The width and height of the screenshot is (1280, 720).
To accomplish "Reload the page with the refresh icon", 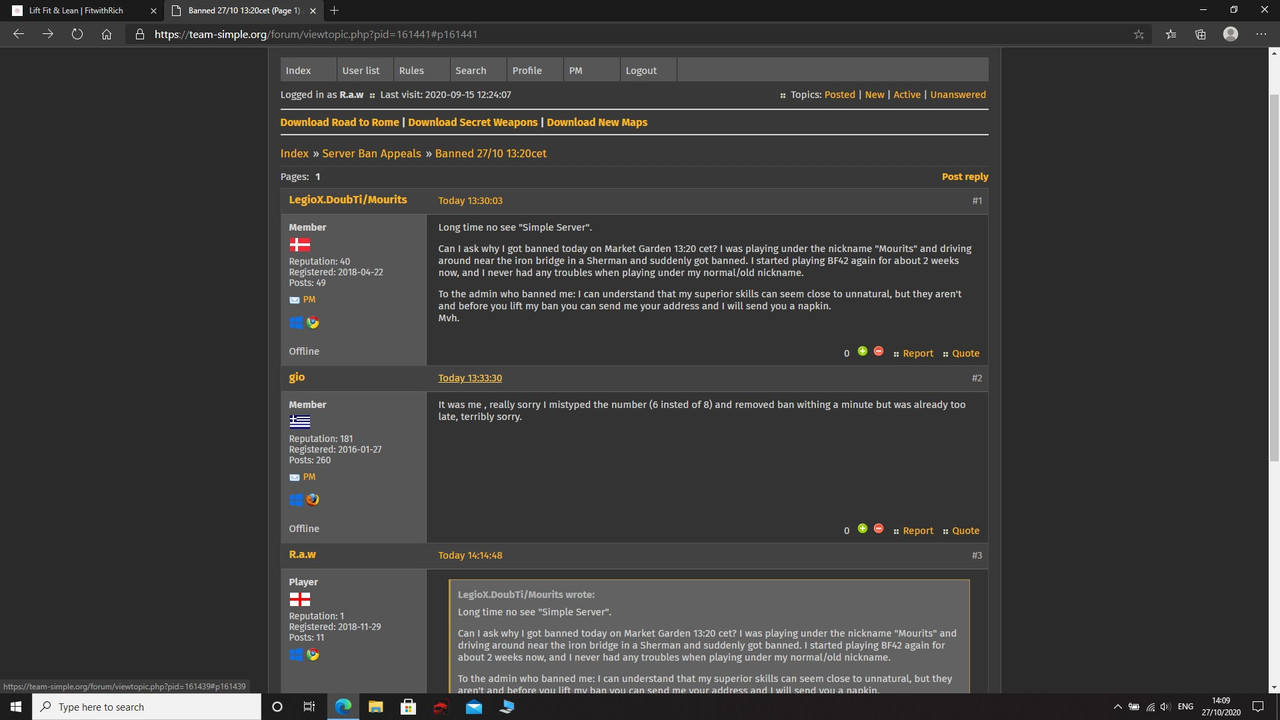I will 77,33.
